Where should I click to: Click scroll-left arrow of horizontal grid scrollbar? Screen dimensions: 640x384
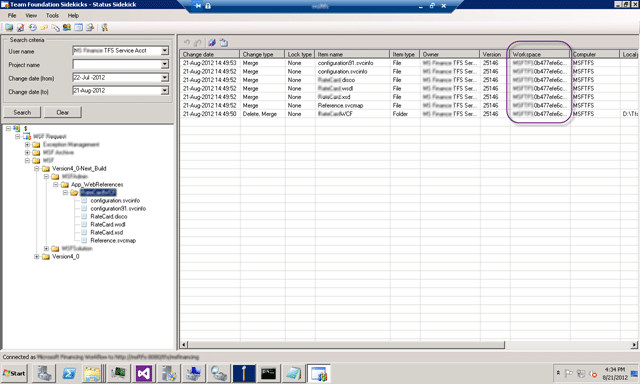(184, 345)
